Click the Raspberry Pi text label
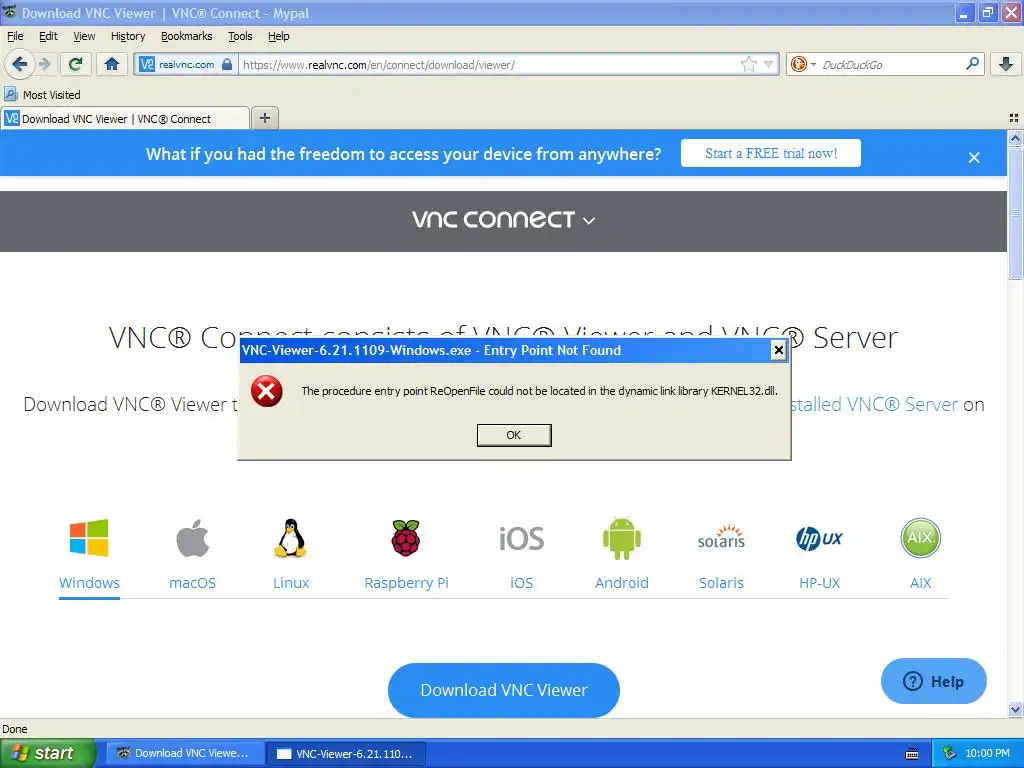The height and width of the screenshot is (768, 1024). coord(406,583)
